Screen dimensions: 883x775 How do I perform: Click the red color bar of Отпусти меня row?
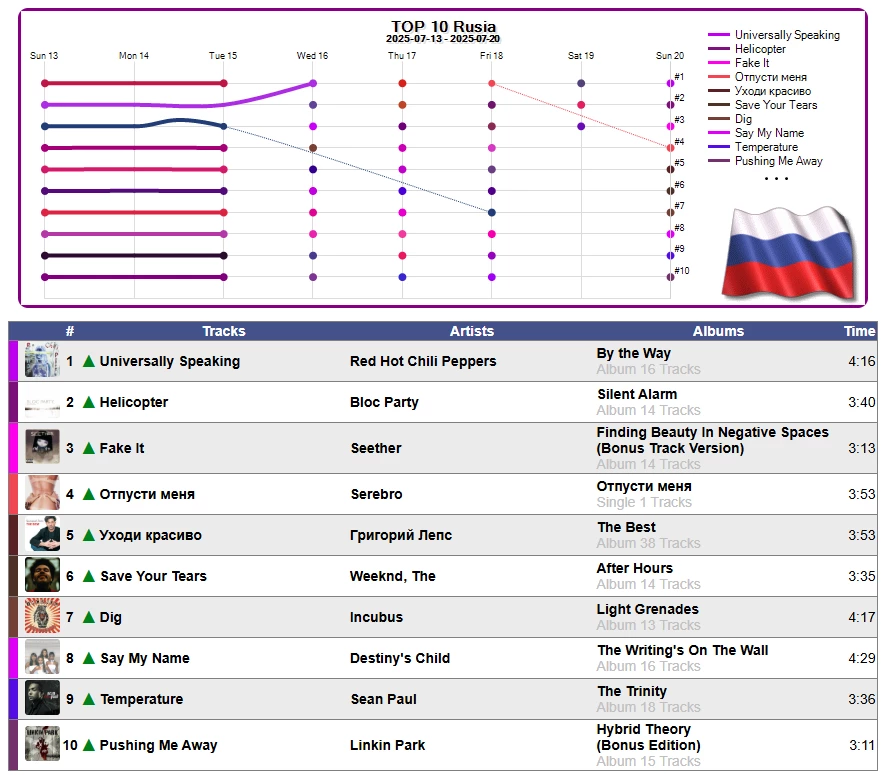click(14, 494)
